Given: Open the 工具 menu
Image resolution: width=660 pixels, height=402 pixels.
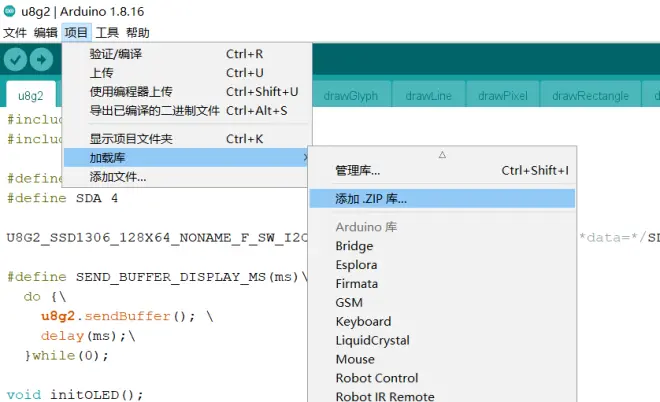Looking at the screenshot, I should pyautogui.click(x=107, y=33).
